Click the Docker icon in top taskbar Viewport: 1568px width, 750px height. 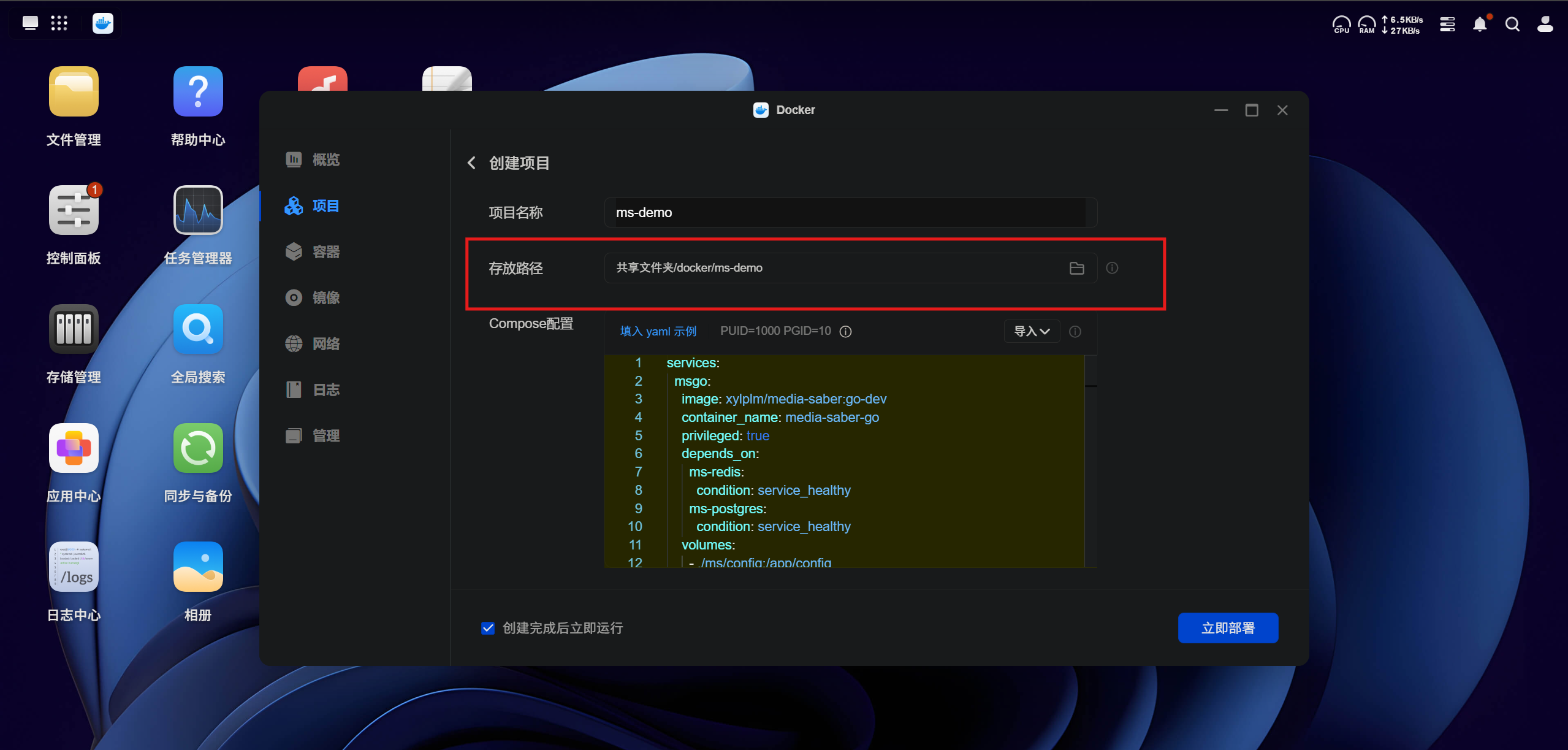coord(102,23)
